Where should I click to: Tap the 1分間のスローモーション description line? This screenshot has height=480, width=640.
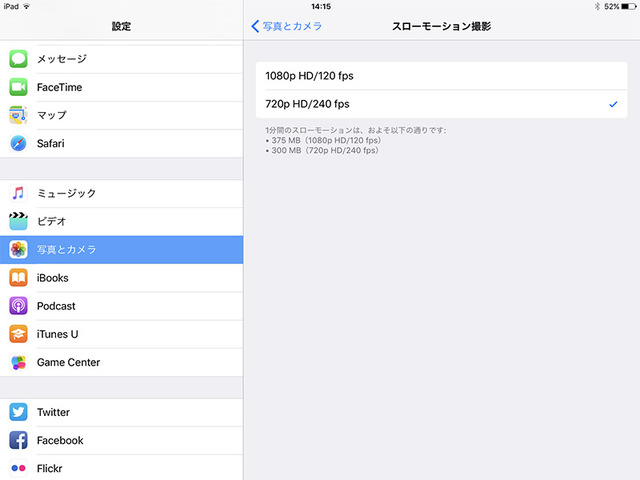click(356, 130)
